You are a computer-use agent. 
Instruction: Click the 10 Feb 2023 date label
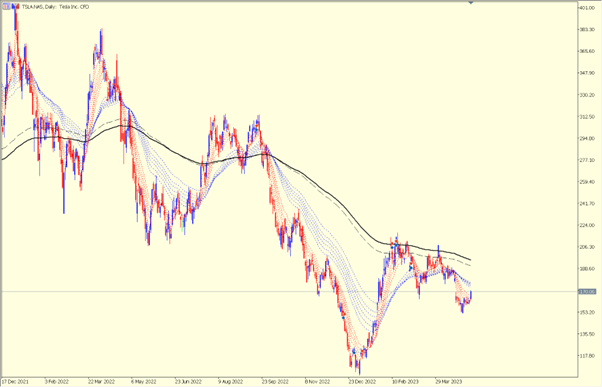coord(405,382)
